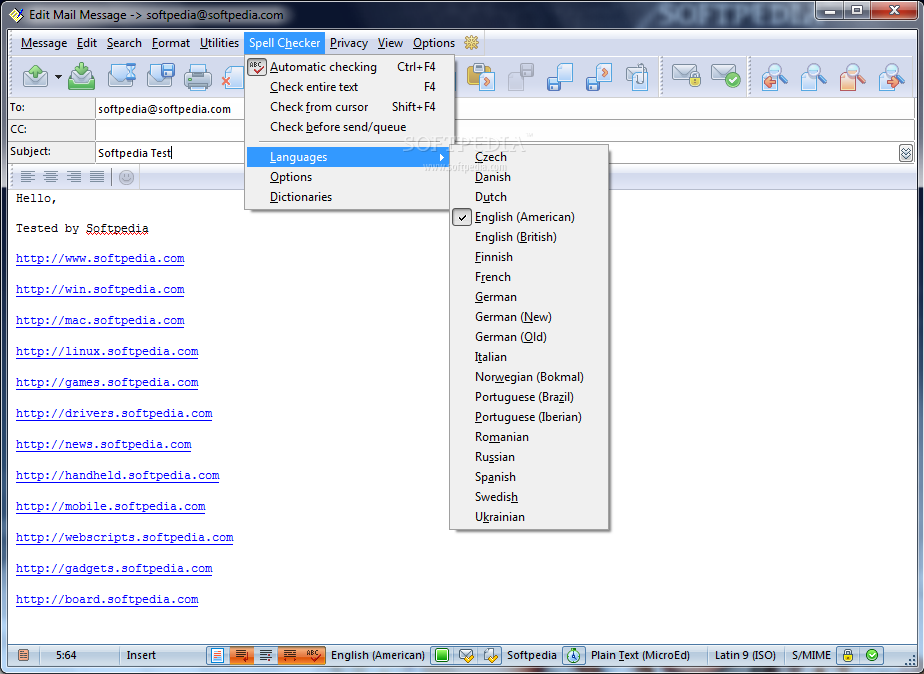Click the envelope with hourglass toolbar icon
This screenshot has width=924, height=674.
[122, 77]
